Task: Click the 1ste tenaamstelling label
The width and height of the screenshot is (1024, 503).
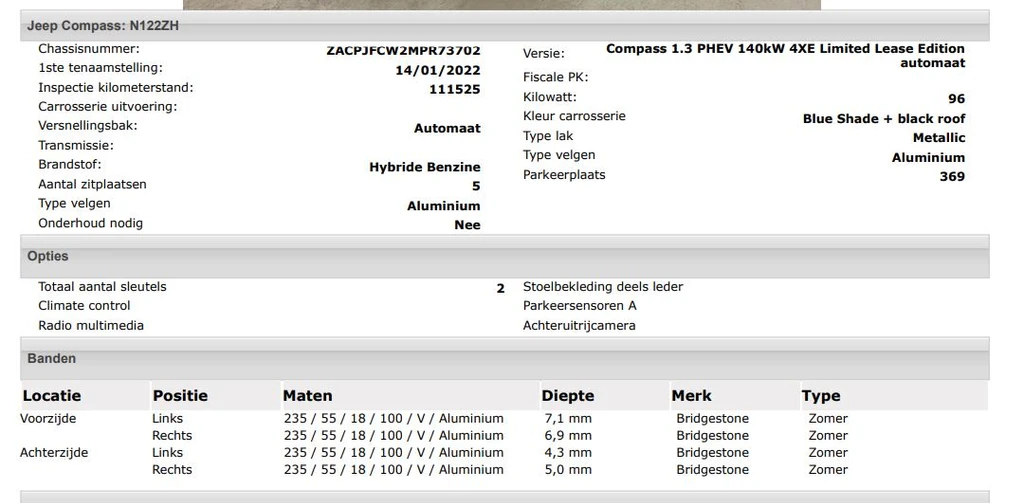Action: point(101,68)
